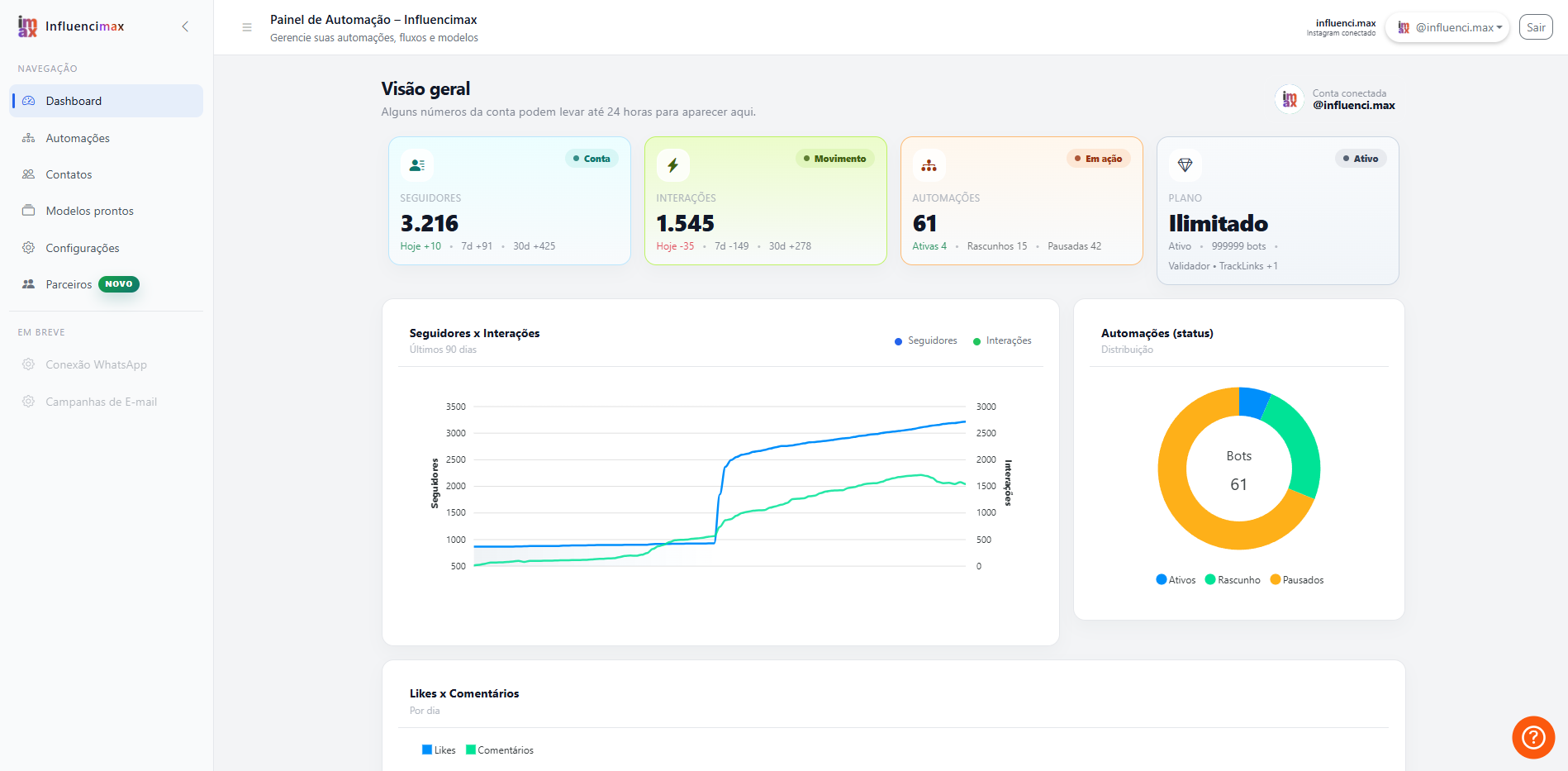Click the Influencimax logo in the sidebar
This screenshot has width=1568, height=771.
point(71,26)
